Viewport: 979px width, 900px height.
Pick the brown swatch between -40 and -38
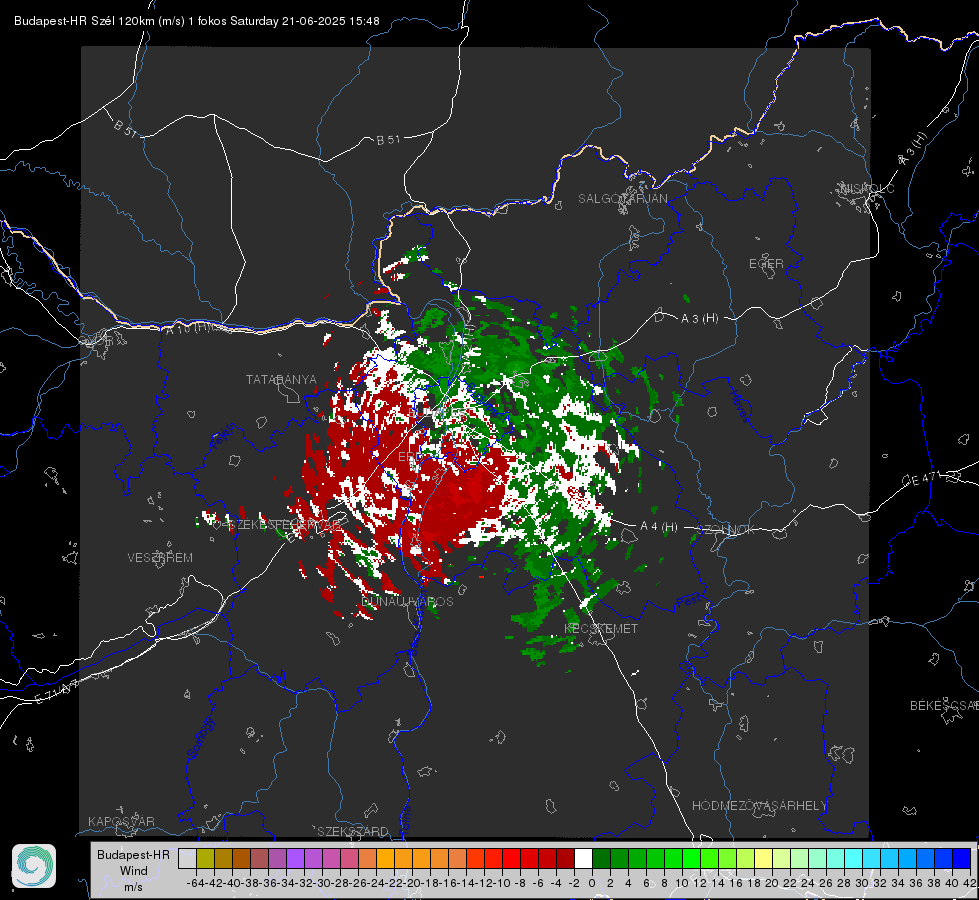(x=241, y=858)
